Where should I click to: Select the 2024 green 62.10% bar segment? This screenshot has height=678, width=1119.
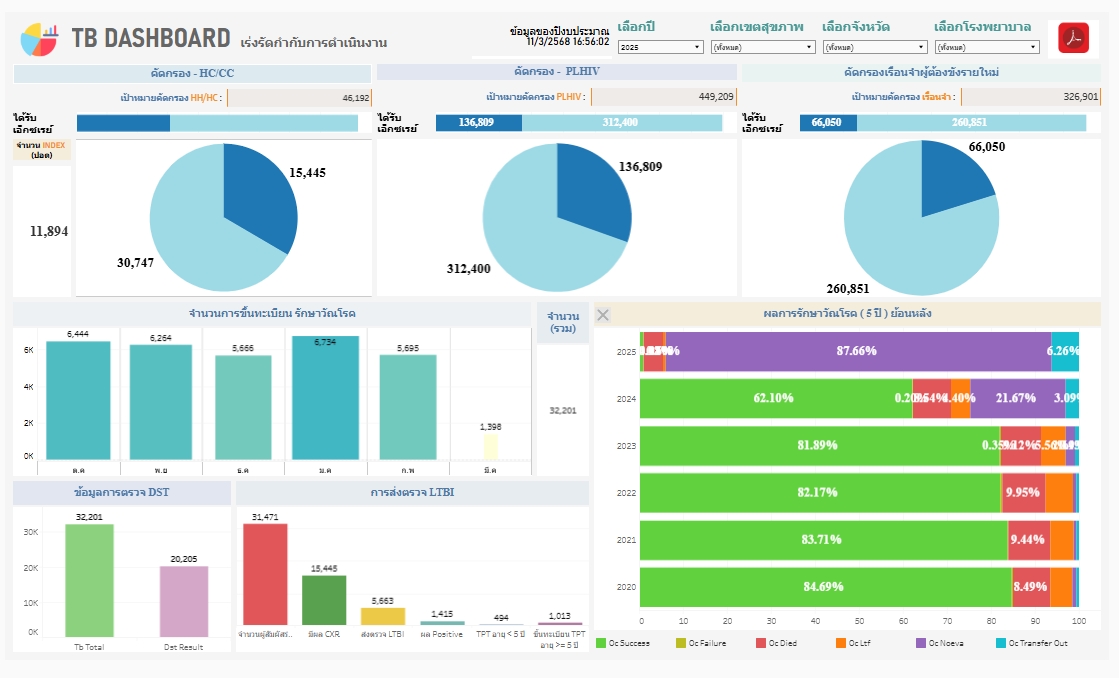click(775, 398)
